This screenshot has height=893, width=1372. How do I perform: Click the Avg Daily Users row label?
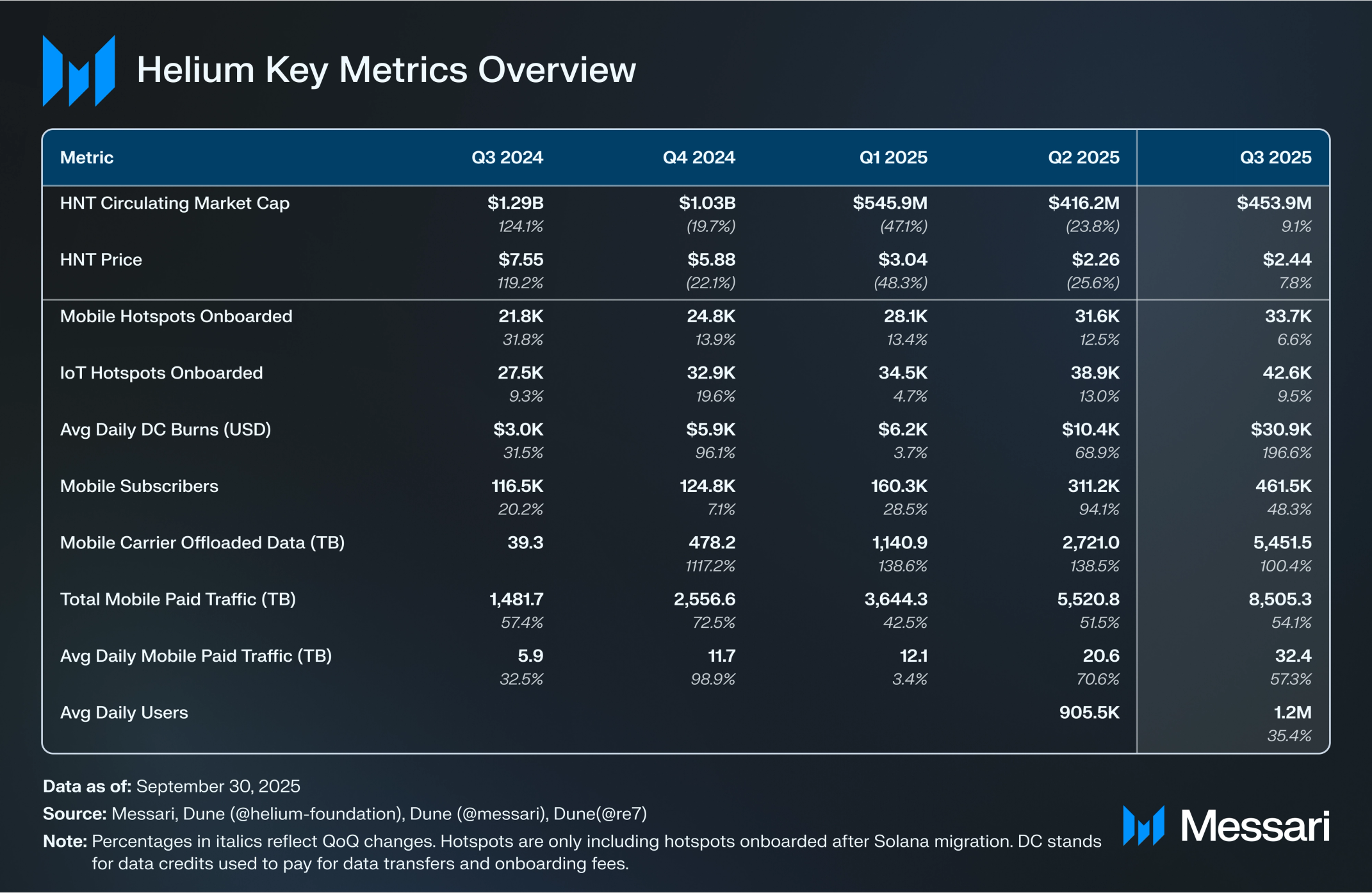(124, 712)
